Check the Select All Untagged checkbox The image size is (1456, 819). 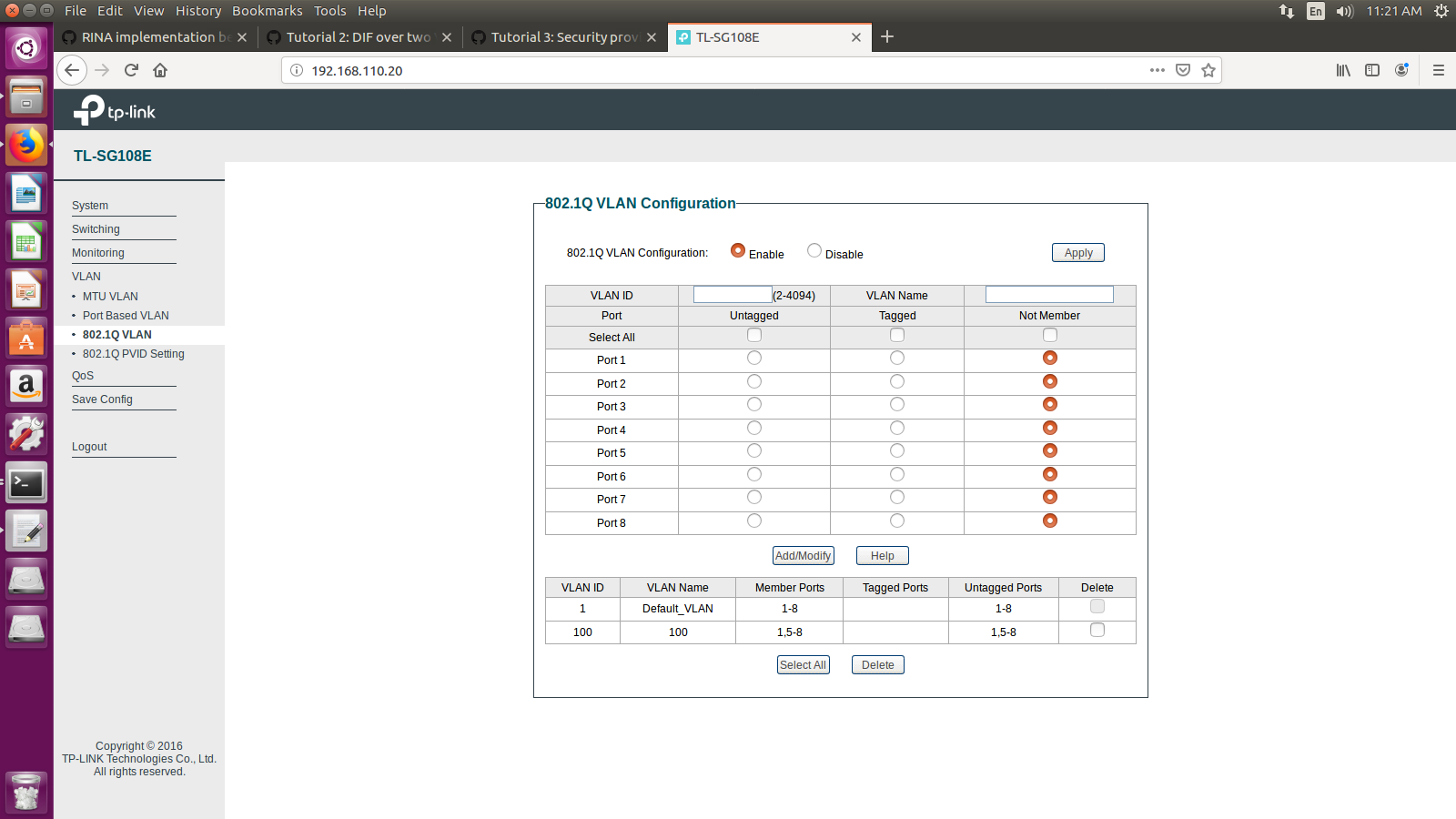tap(753, 335)
